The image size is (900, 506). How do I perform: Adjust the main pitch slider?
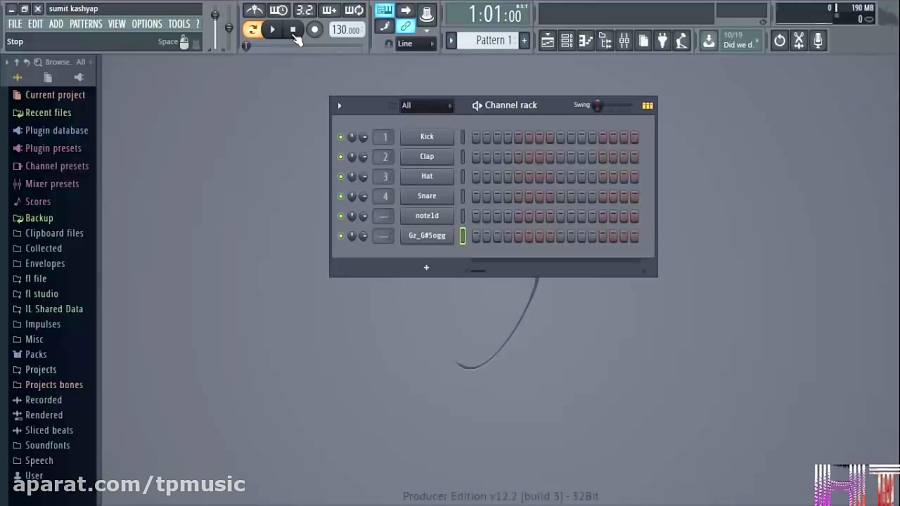click(x=228, y=27)
